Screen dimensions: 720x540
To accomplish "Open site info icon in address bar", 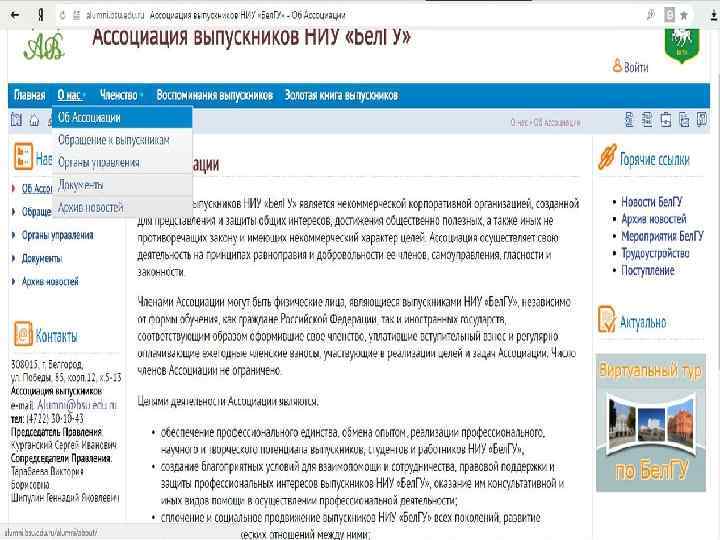I will click(x=76, y=15).
